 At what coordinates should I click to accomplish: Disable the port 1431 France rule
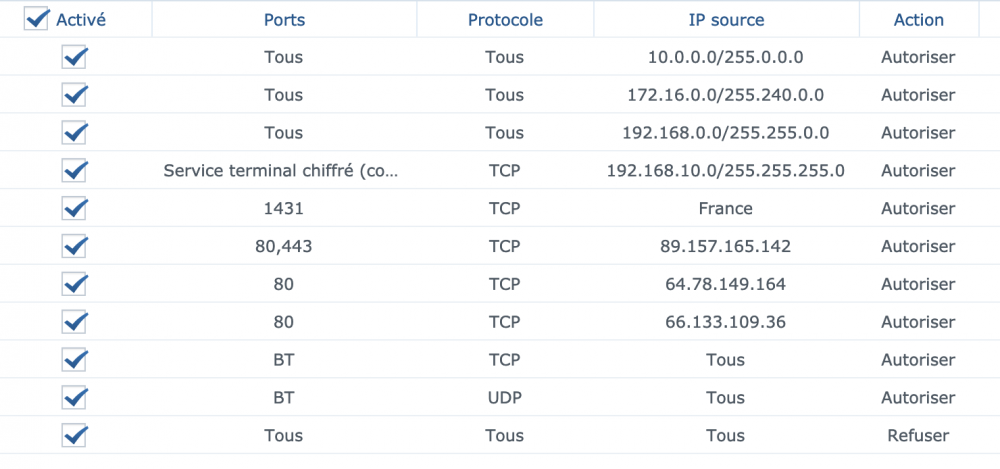(x=74, y=209)
